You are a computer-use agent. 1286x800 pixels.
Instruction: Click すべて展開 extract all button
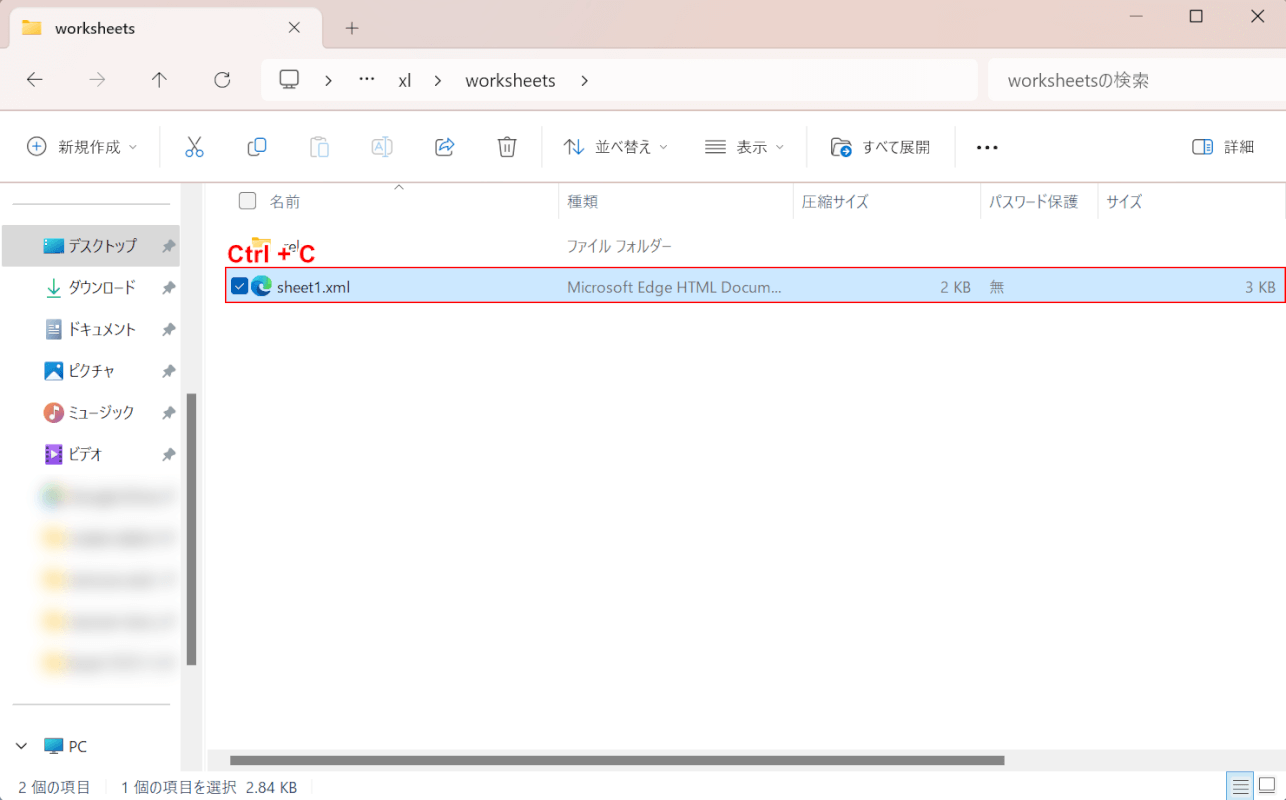[x=880, y=147]
